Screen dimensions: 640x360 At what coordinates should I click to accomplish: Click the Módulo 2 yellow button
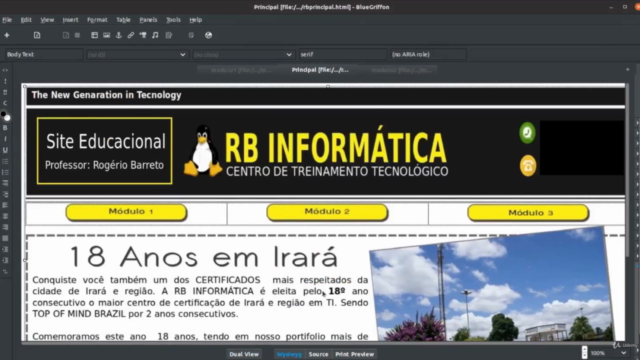[327, 212]
